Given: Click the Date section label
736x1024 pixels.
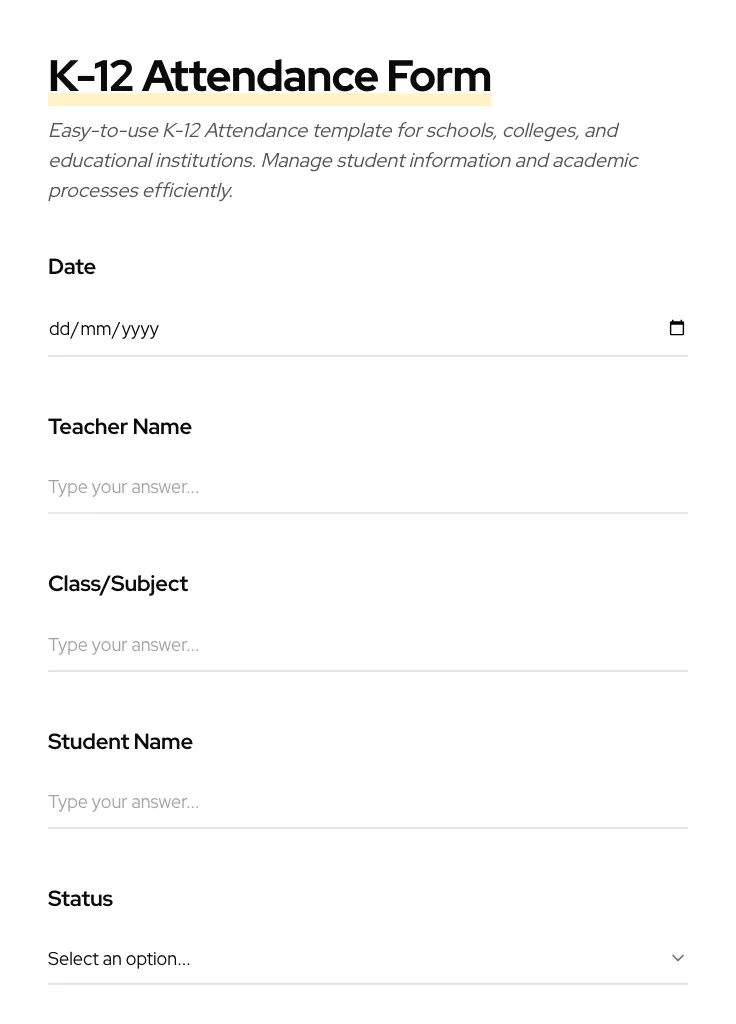Looking at the screenshot, I should 71,266.
